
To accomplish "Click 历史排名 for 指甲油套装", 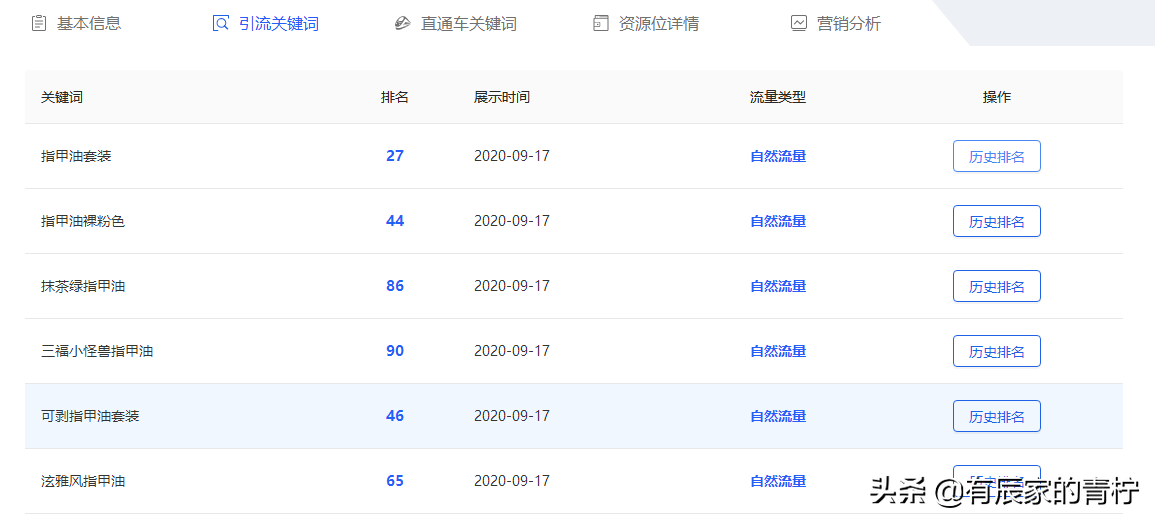I will point(997,156).
